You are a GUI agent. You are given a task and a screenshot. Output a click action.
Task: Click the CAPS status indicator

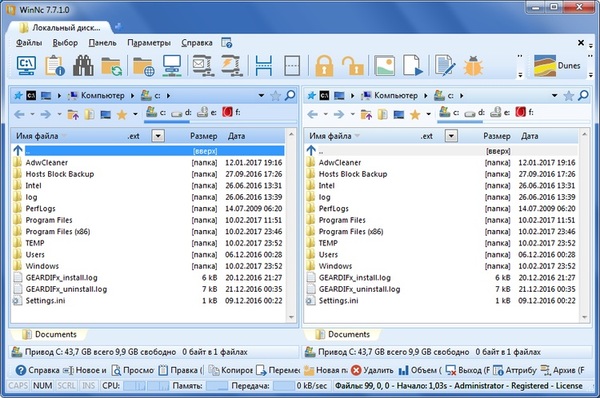[x=18, y=385]
